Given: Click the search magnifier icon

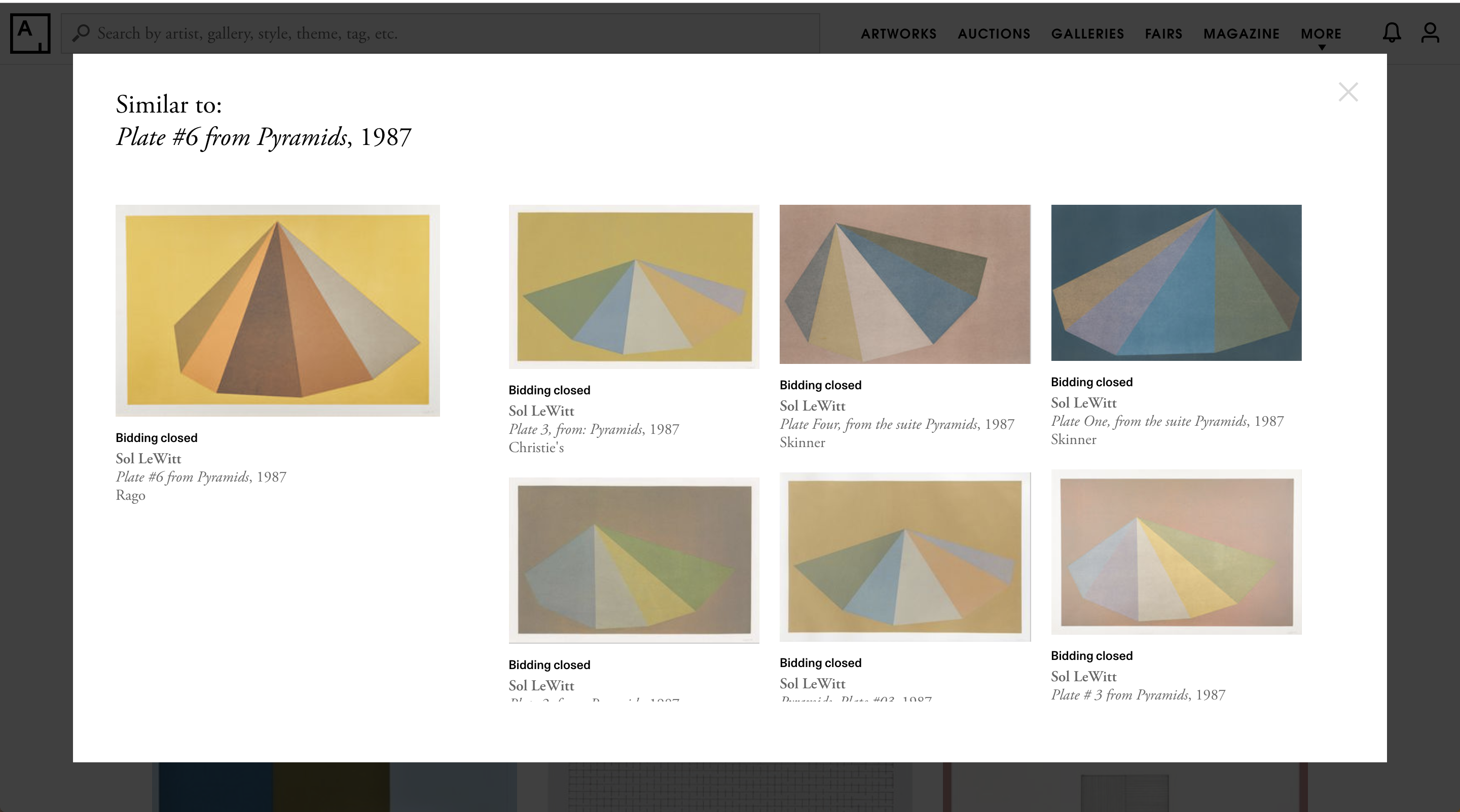Looking at the screenshot, I should [81, 33].
